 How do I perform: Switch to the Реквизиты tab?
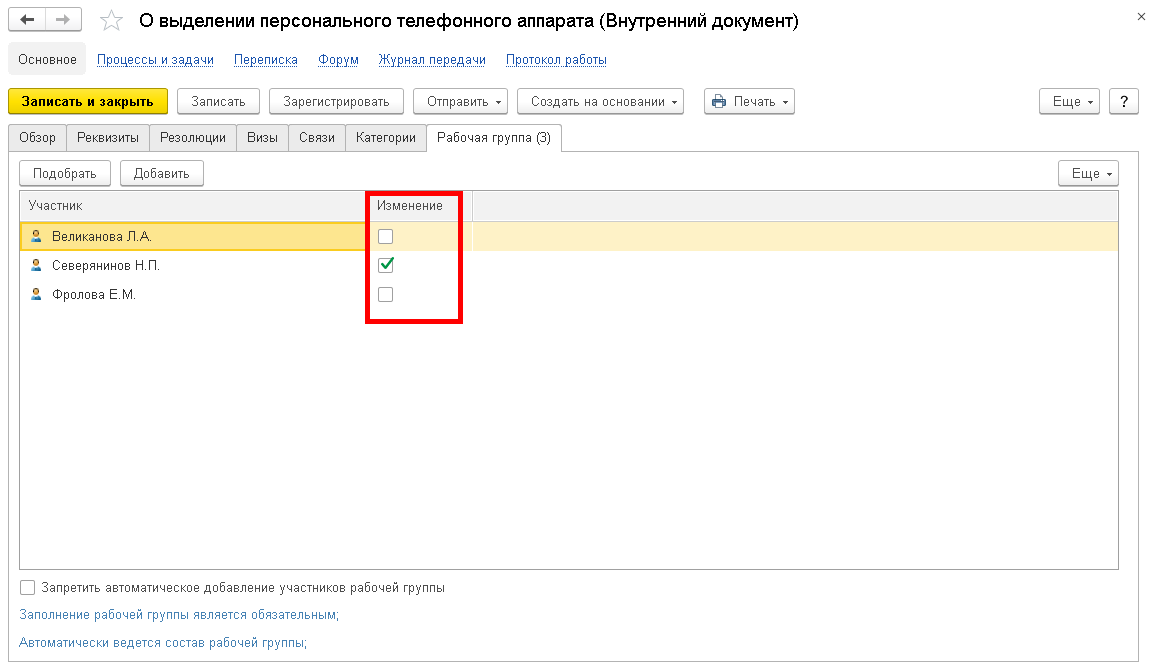click(x=108, y=138)
